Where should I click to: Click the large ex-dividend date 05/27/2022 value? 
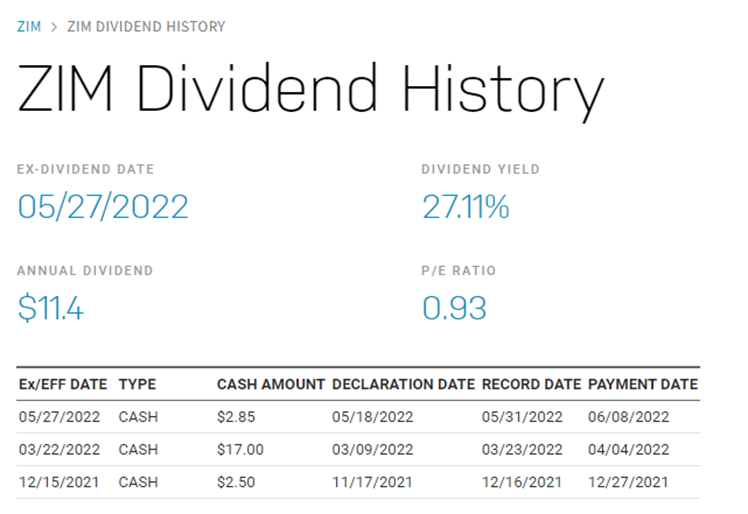point(103,207)
